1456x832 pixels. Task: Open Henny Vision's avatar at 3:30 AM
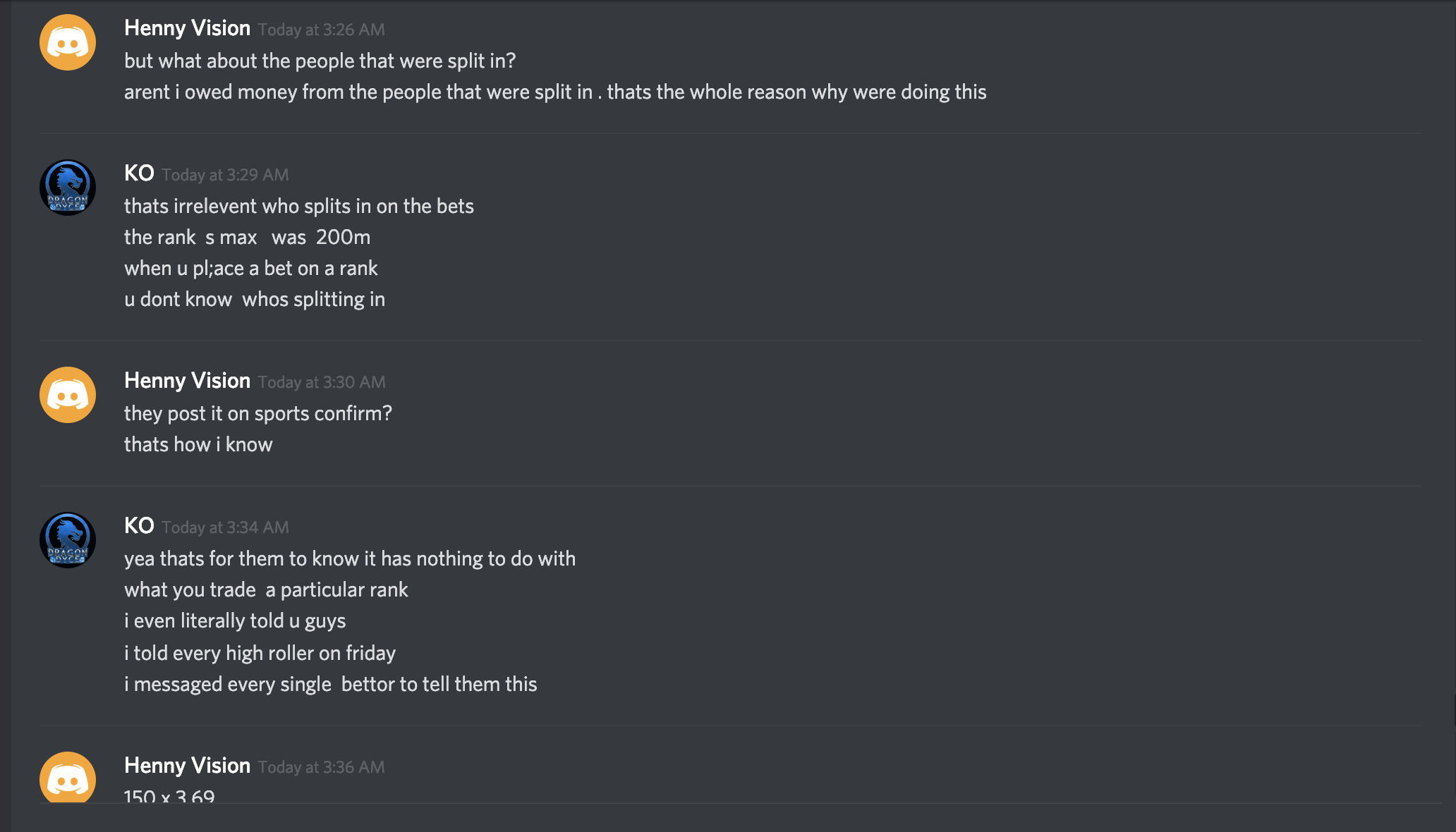pyautogui.click(x=68, y=395)
